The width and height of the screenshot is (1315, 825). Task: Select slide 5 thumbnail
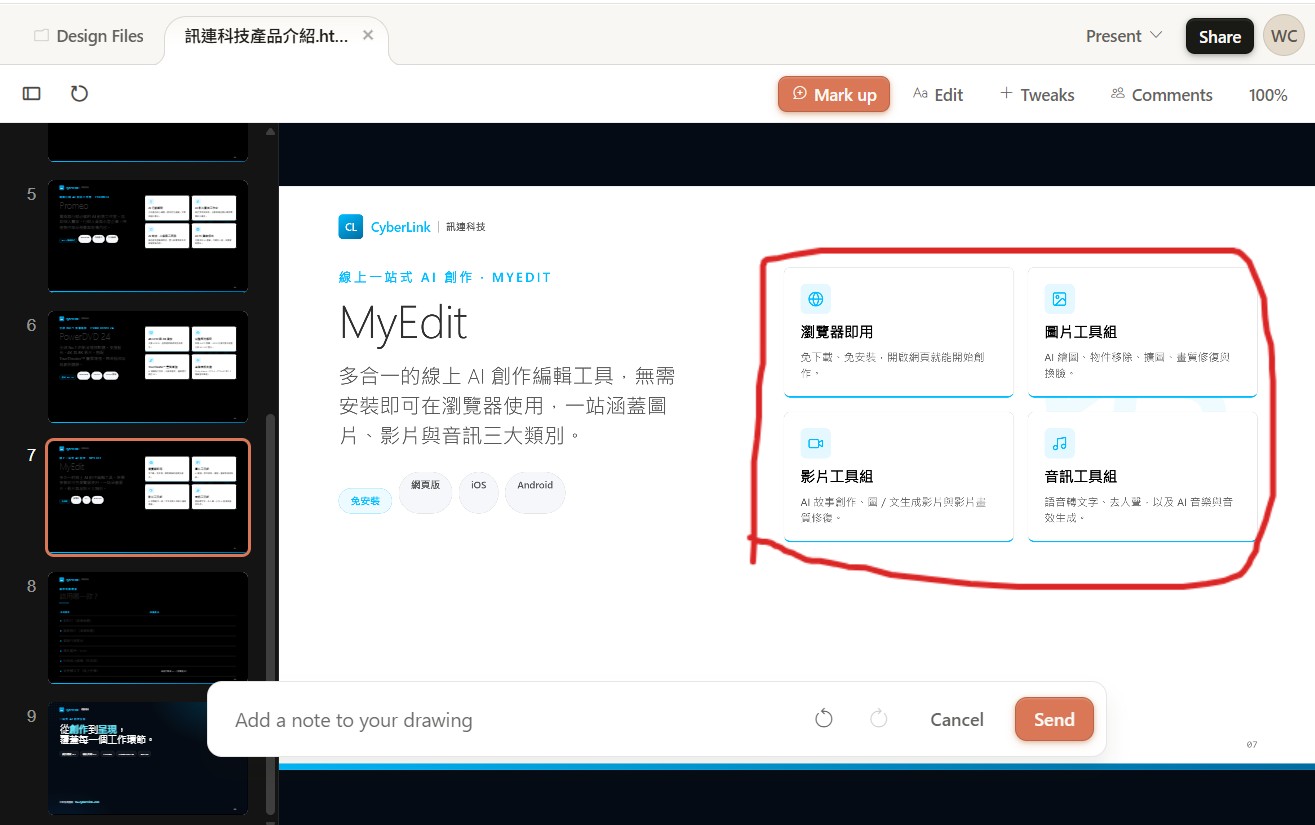148,235
